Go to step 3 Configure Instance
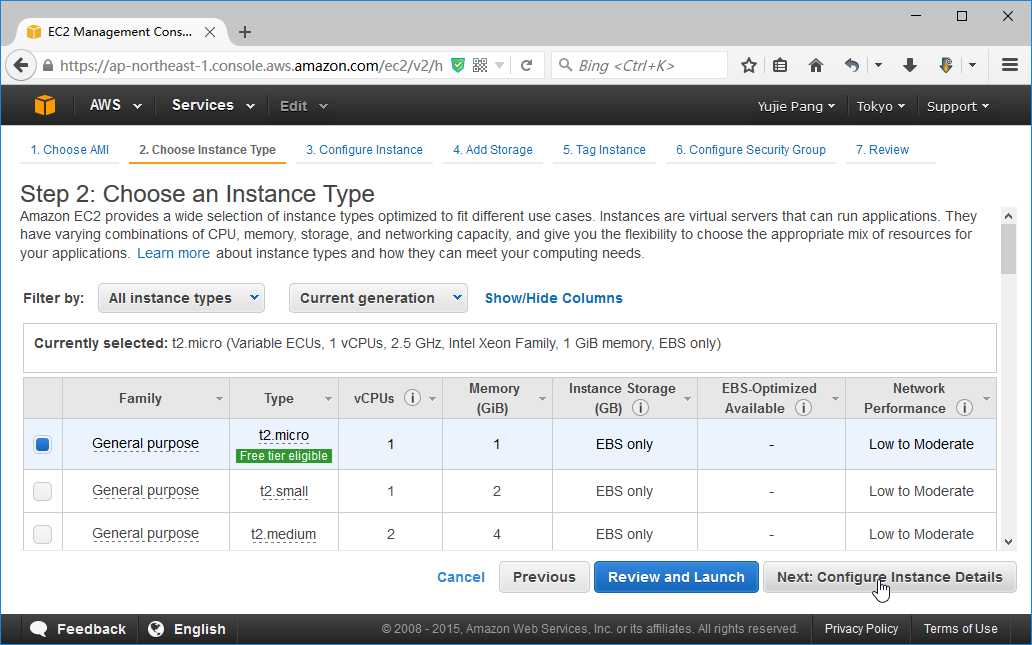1032x645 pixels. pos(364,149)
